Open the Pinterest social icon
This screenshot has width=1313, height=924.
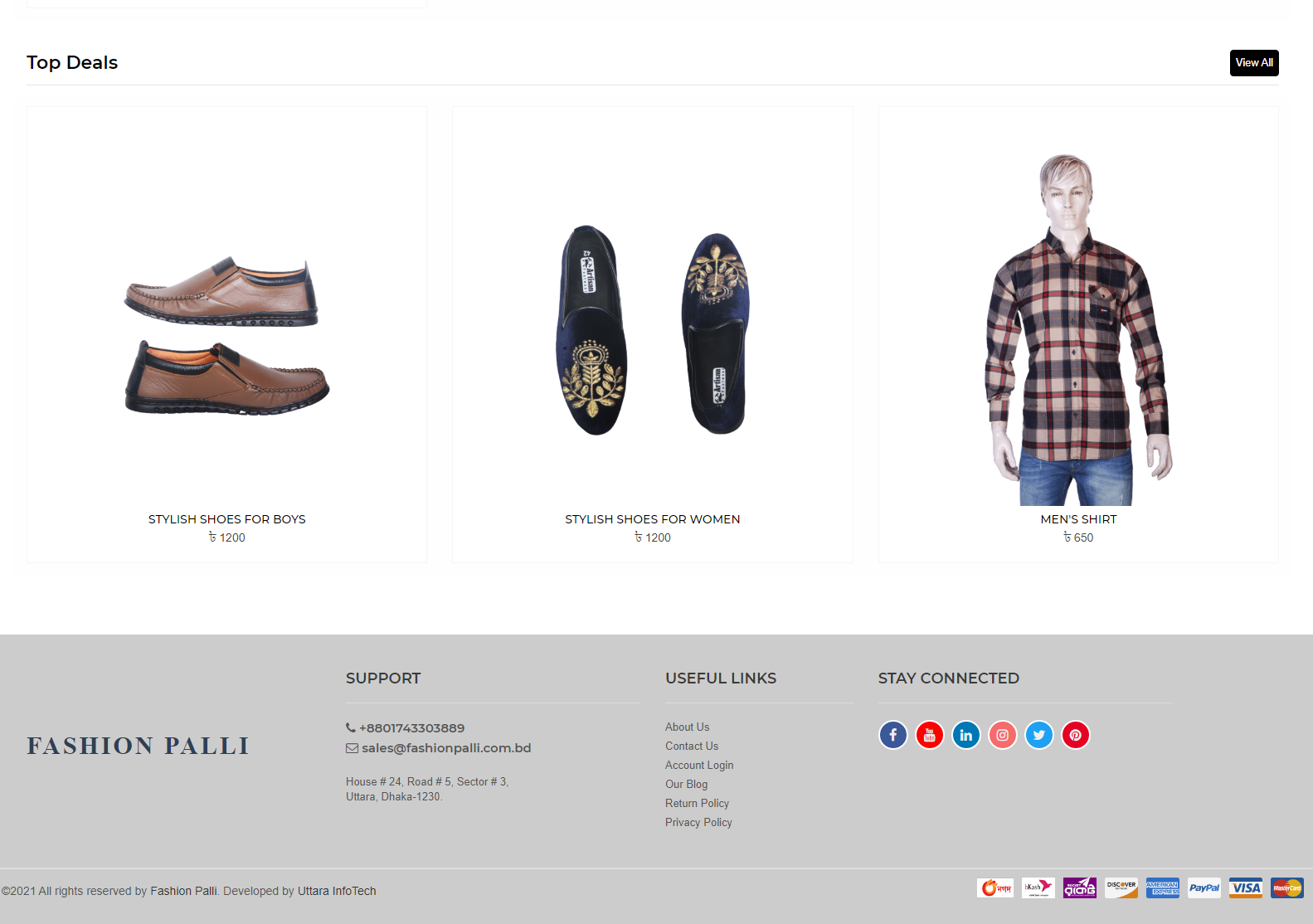click(1075, 735)
